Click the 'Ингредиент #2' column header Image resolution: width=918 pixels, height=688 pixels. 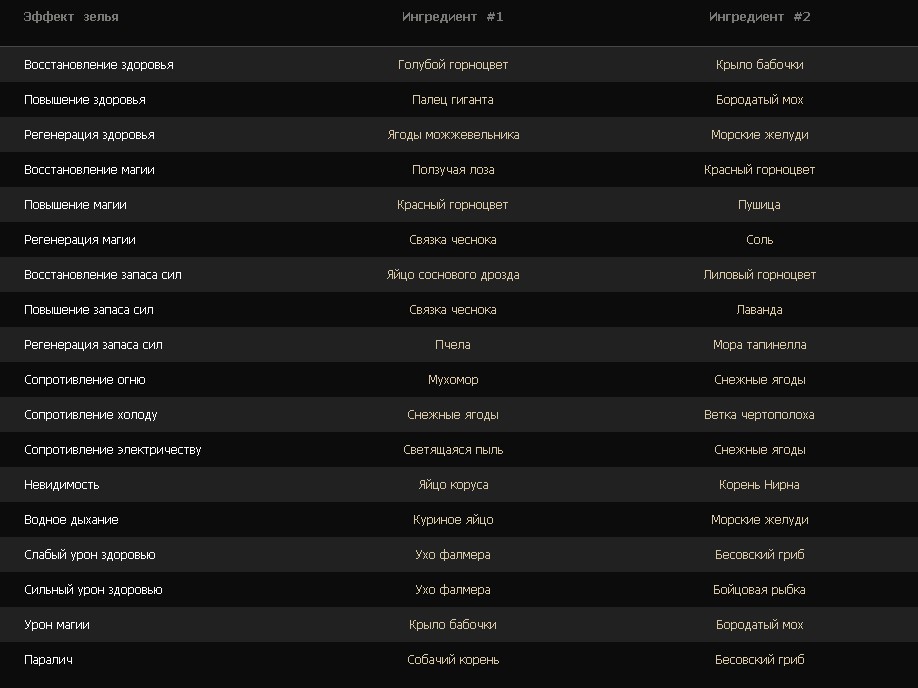point(759,17)
